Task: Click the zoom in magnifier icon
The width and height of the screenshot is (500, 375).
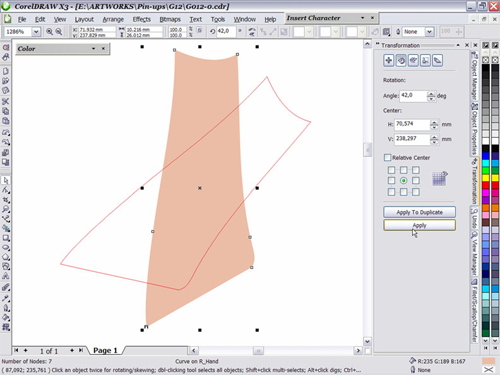Action: pos(49,32)
